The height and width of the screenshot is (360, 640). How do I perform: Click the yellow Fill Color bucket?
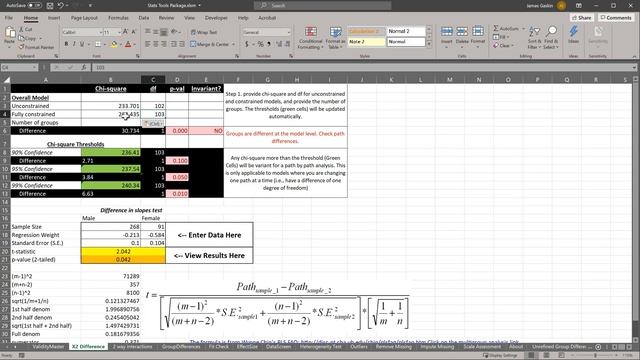(114, 44)
